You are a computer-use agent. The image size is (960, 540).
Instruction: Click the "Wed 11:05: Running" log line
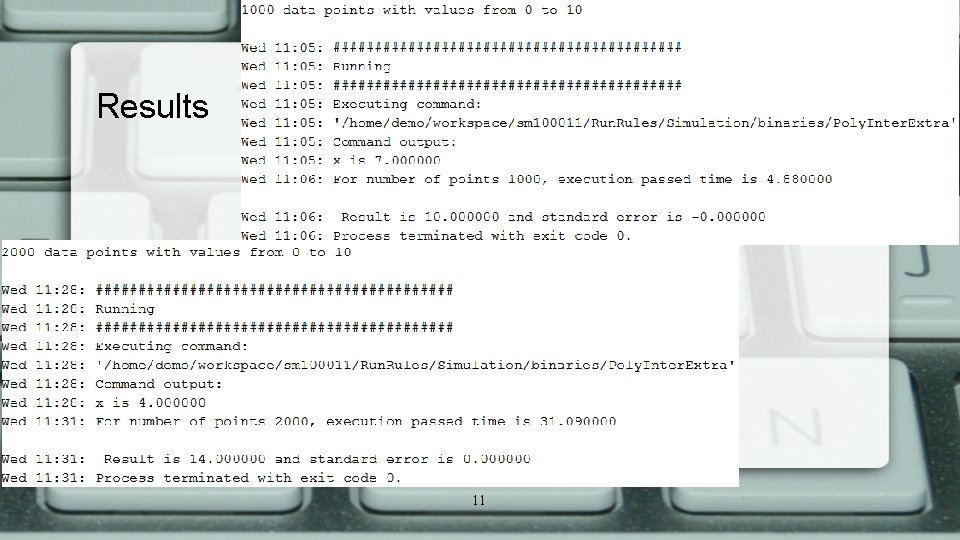coord(315,66)
